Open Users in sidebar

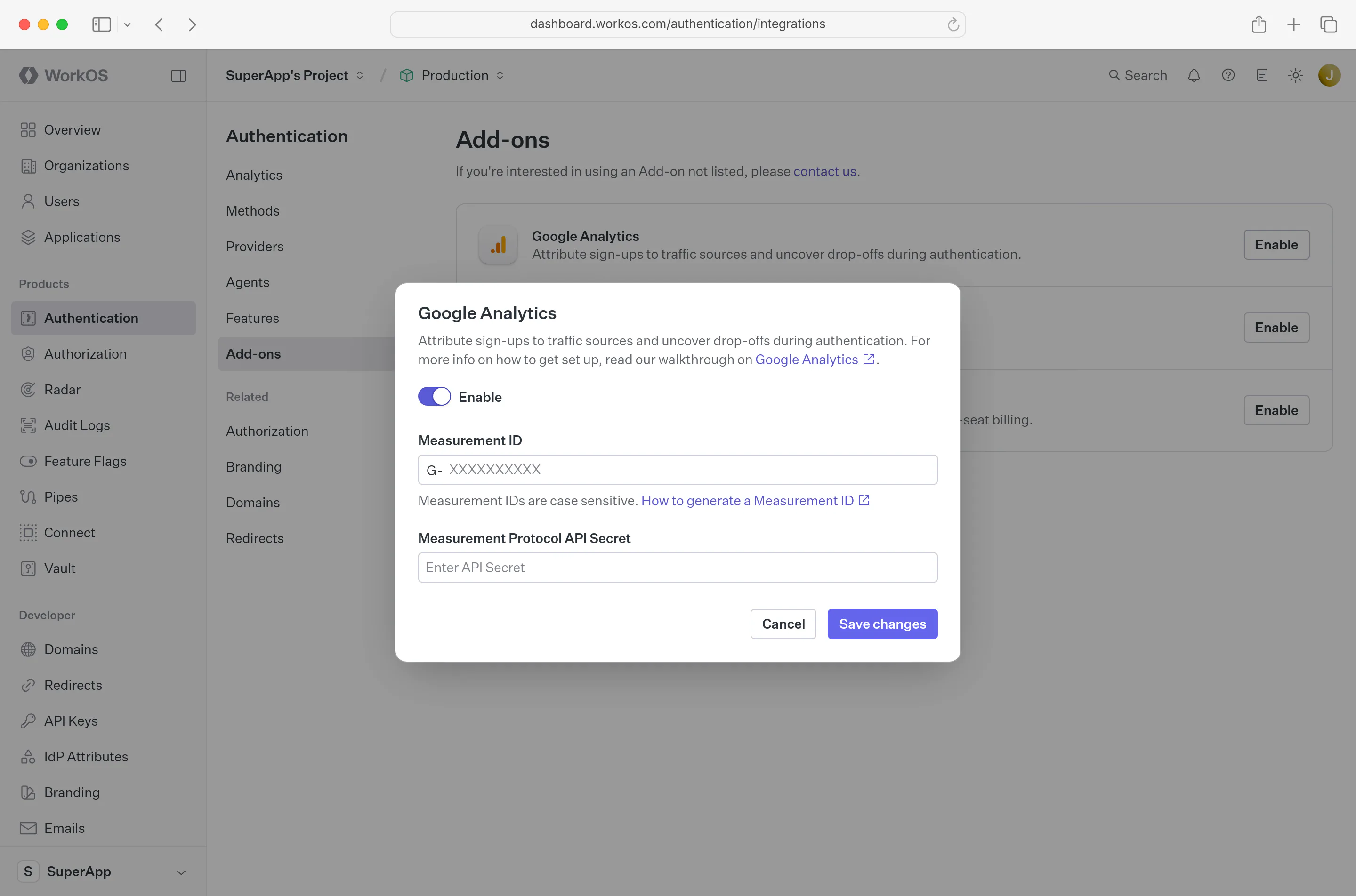[x=104, y=201]
